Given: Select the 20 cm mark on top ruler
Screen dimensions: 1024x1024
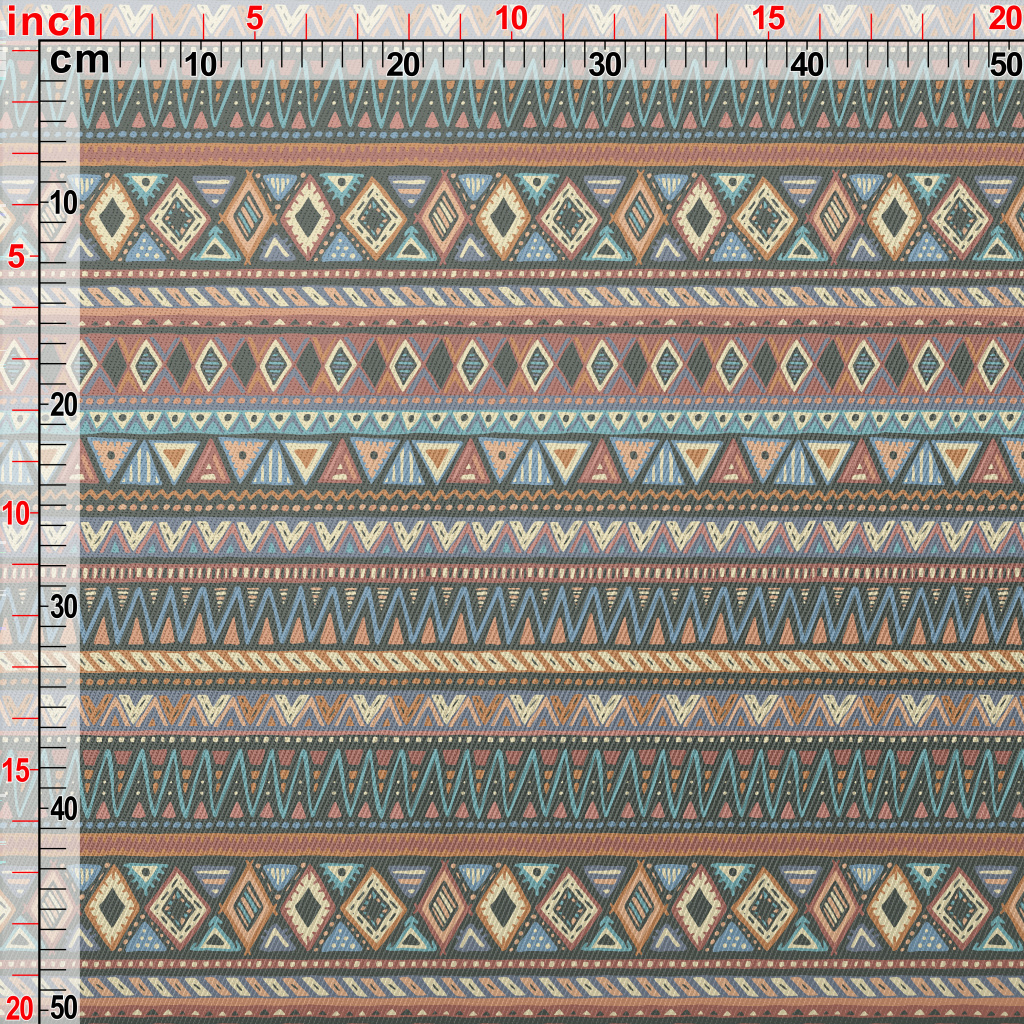Looking at the screenshot, I should click(x=403, y=65).
